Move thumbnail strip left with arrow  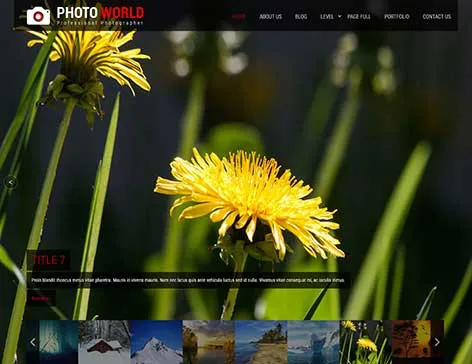click(33, 342)
